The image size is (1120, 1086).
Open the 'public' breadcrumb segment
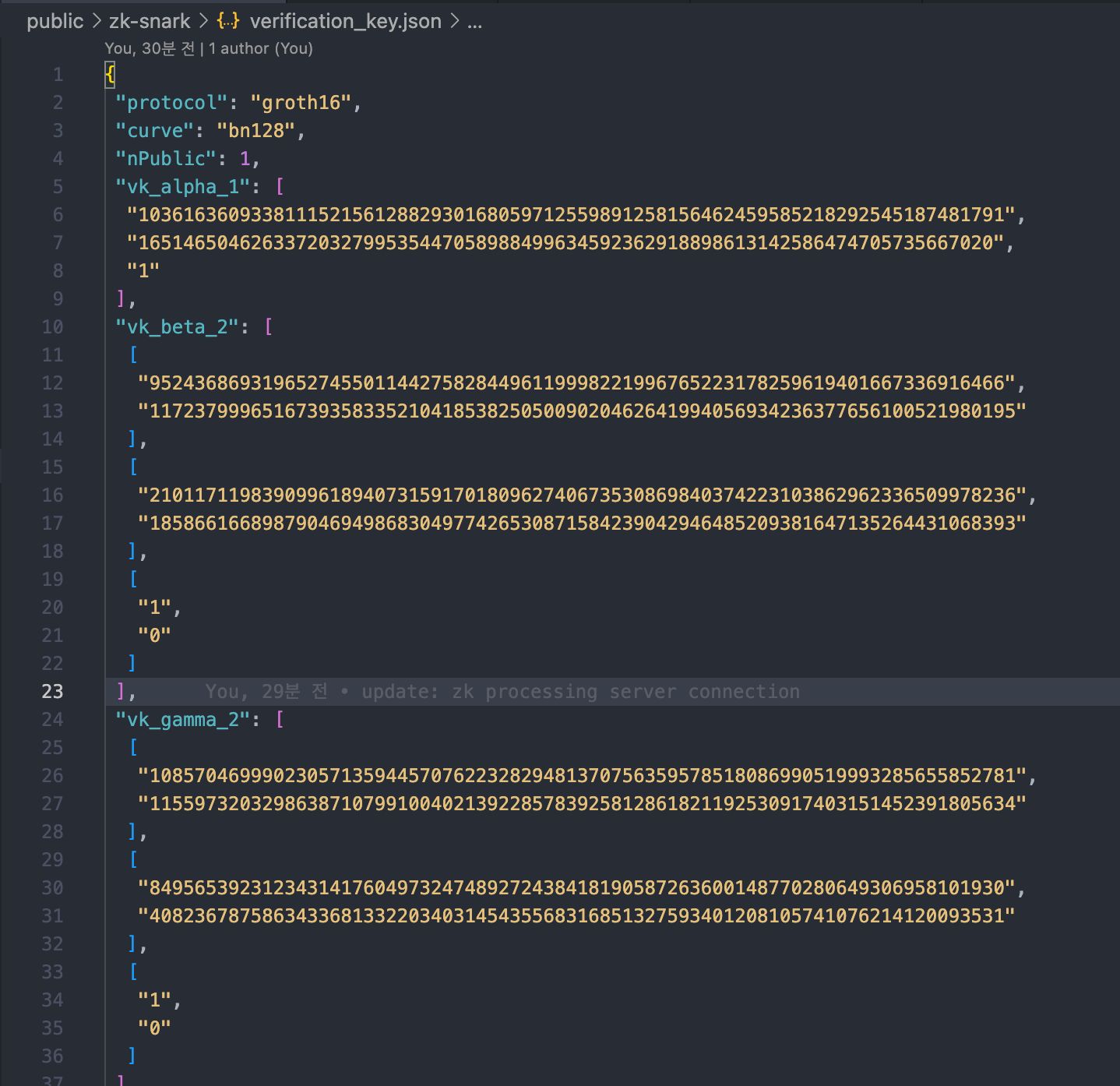pos(55,21)
